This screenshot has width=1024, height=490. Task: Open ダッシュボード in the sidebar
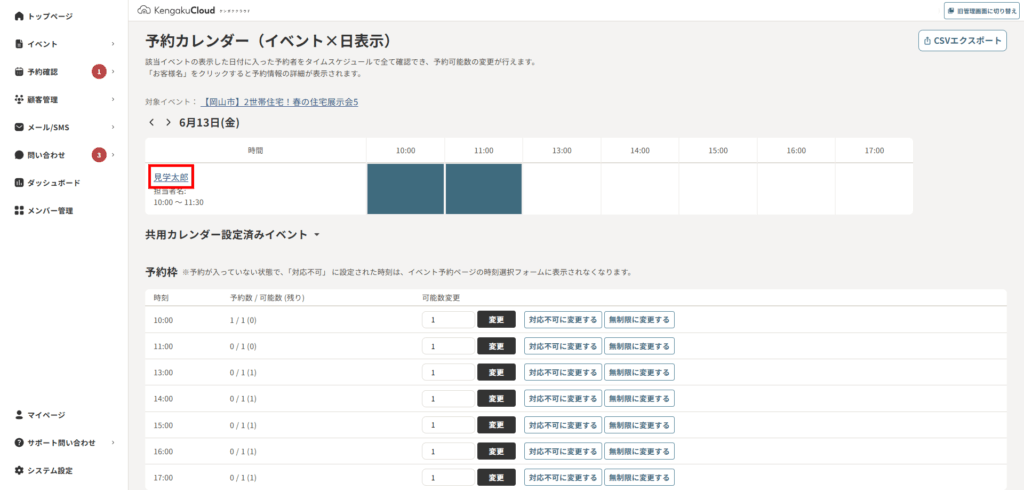(x=54, y=183)
